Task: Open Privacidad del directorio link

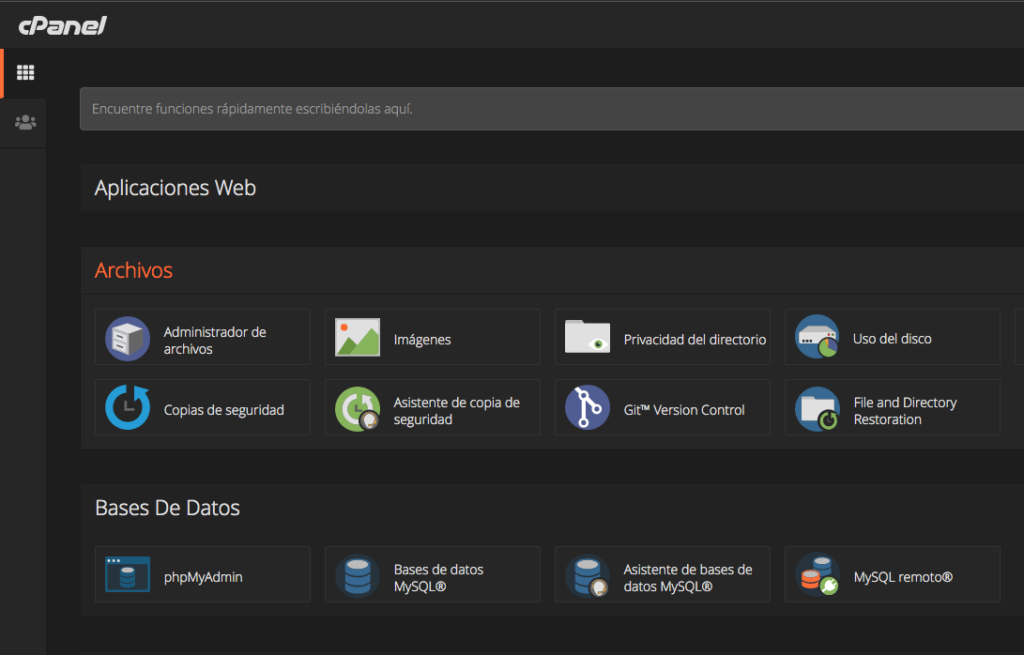Action: pyautogui.click(x=694, y=340)
